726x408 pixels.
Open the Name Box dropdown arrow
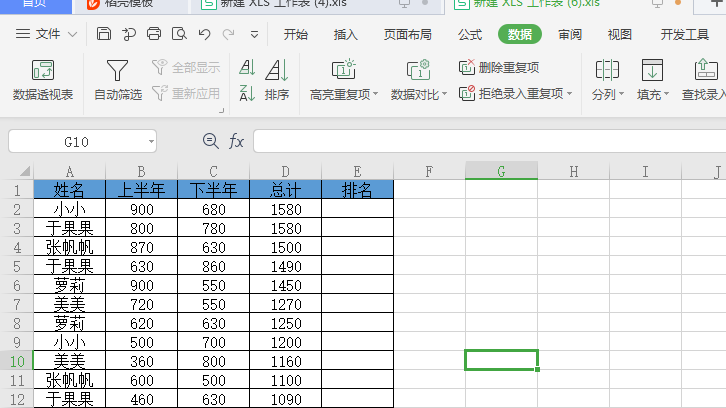click(149, 142)
